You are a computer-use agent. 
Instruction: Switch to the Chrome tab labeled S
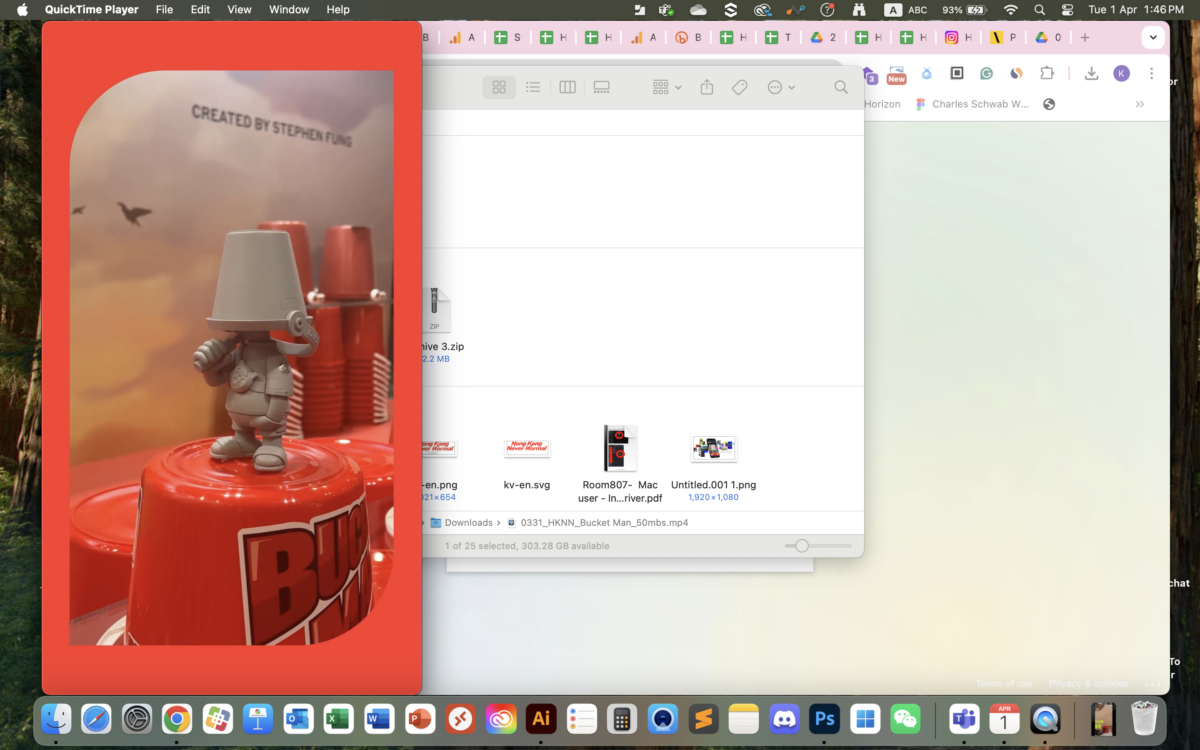[506, 37]
